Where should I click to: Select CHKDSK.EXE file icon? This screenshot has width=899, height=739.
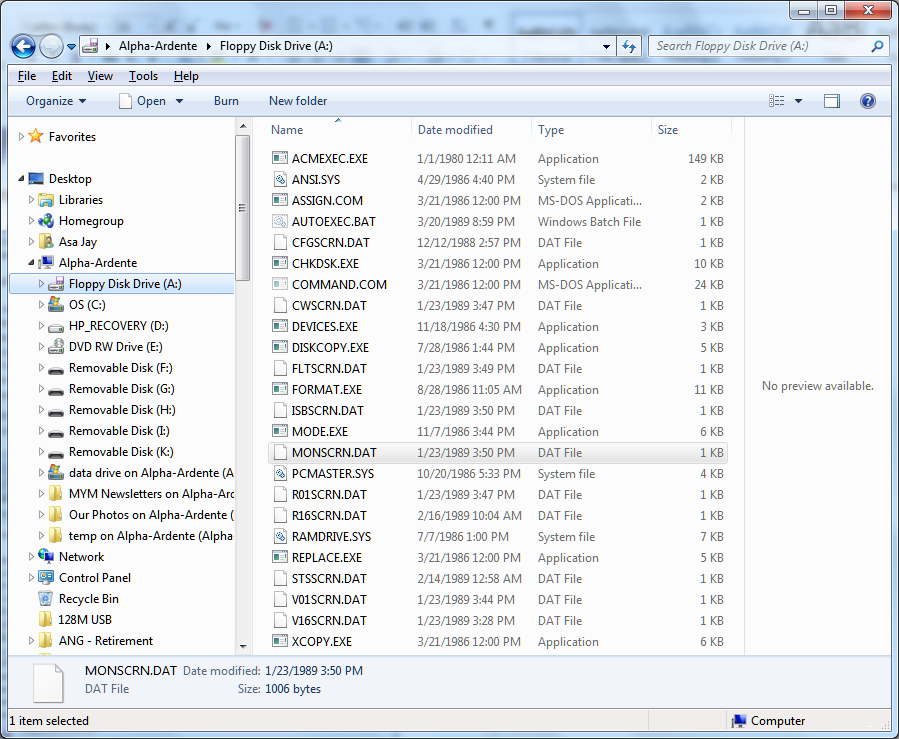pos(280,263)
